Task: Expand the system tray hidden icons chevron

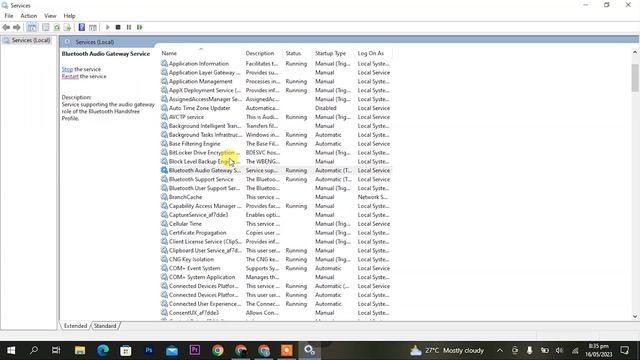Action: point(500,350)
